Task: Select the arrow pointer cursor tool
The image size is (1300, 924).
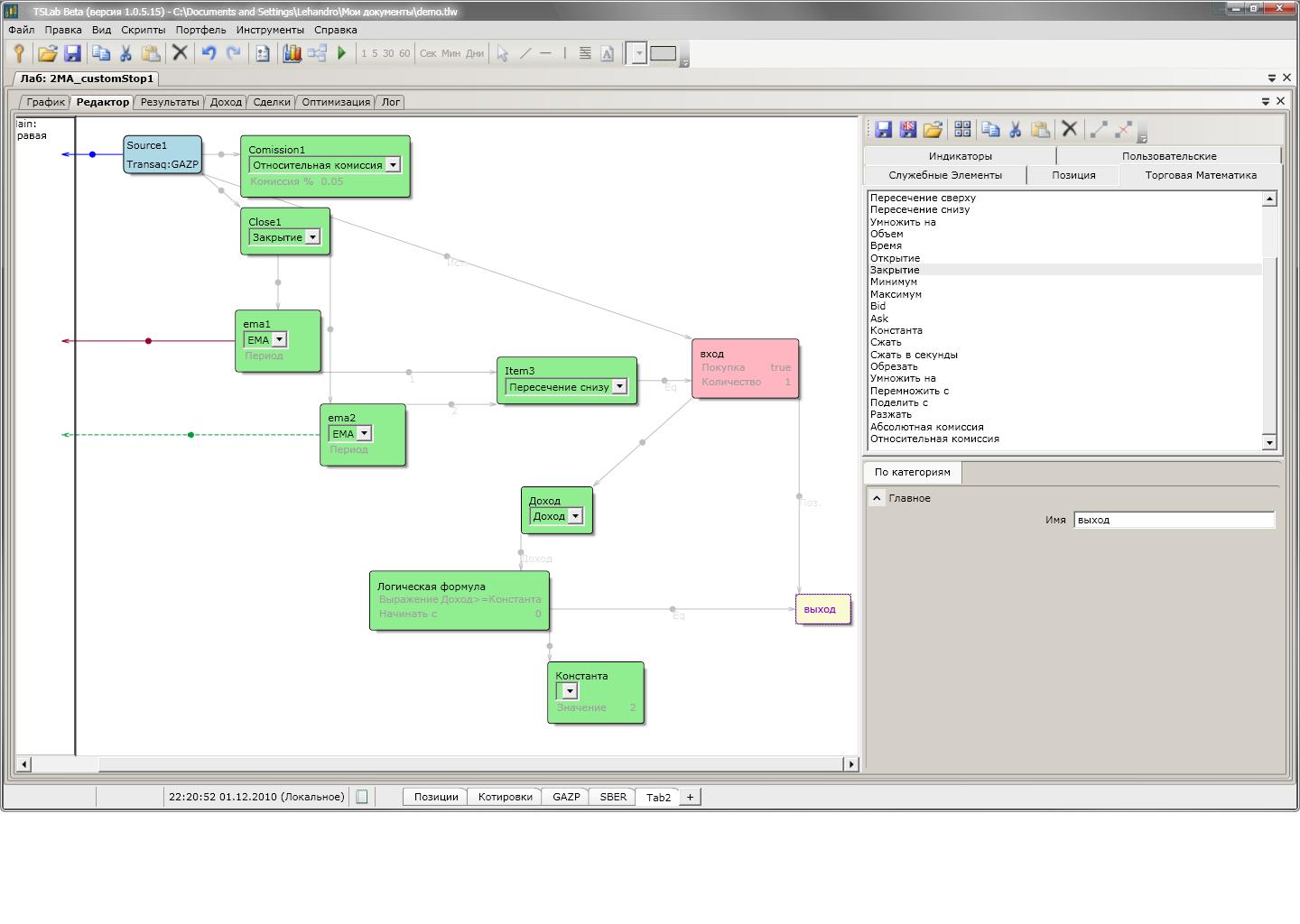Action: 503,53
